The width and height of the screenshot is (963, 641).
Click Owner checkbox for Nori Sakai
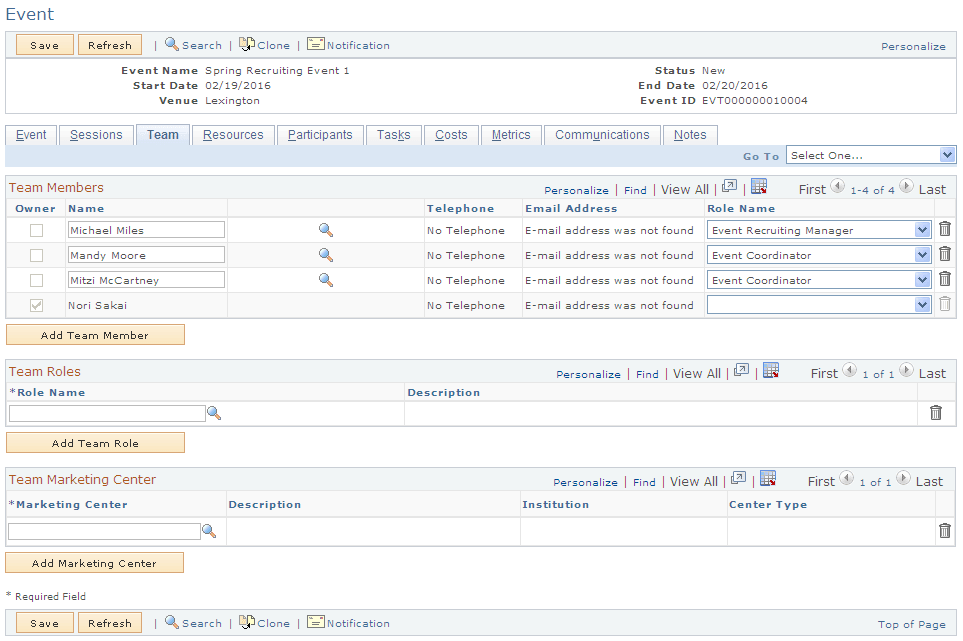point(37,305)
